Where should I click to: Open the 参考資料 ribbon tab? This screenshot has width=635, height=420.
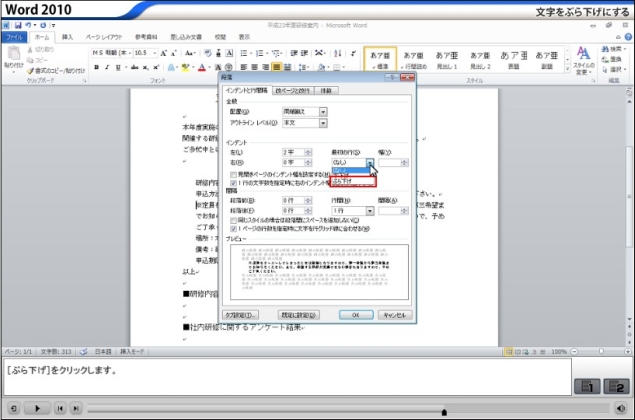(146, 37)
